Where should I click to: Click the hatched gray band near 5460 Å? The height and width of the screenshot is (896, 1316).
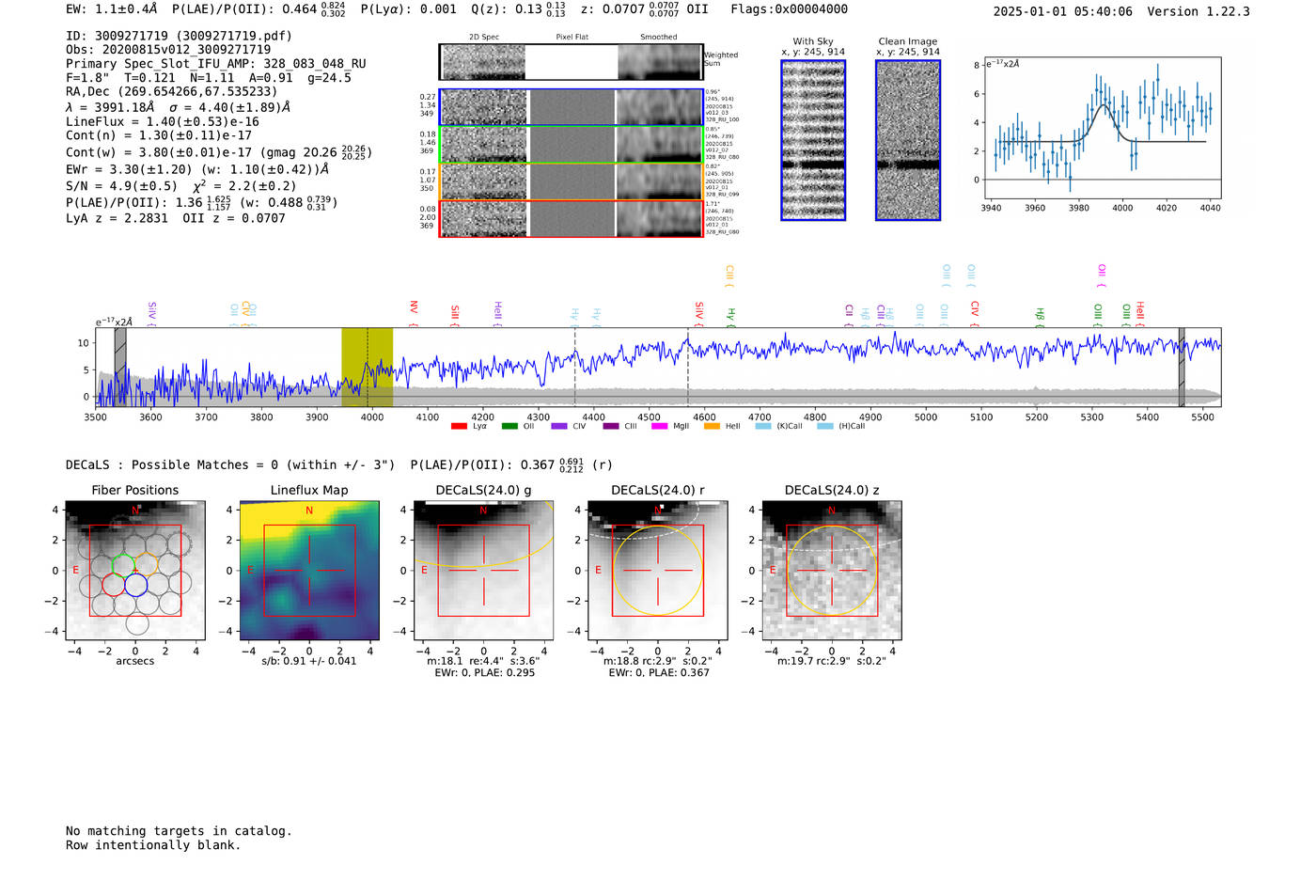(x=1182, y=367)
